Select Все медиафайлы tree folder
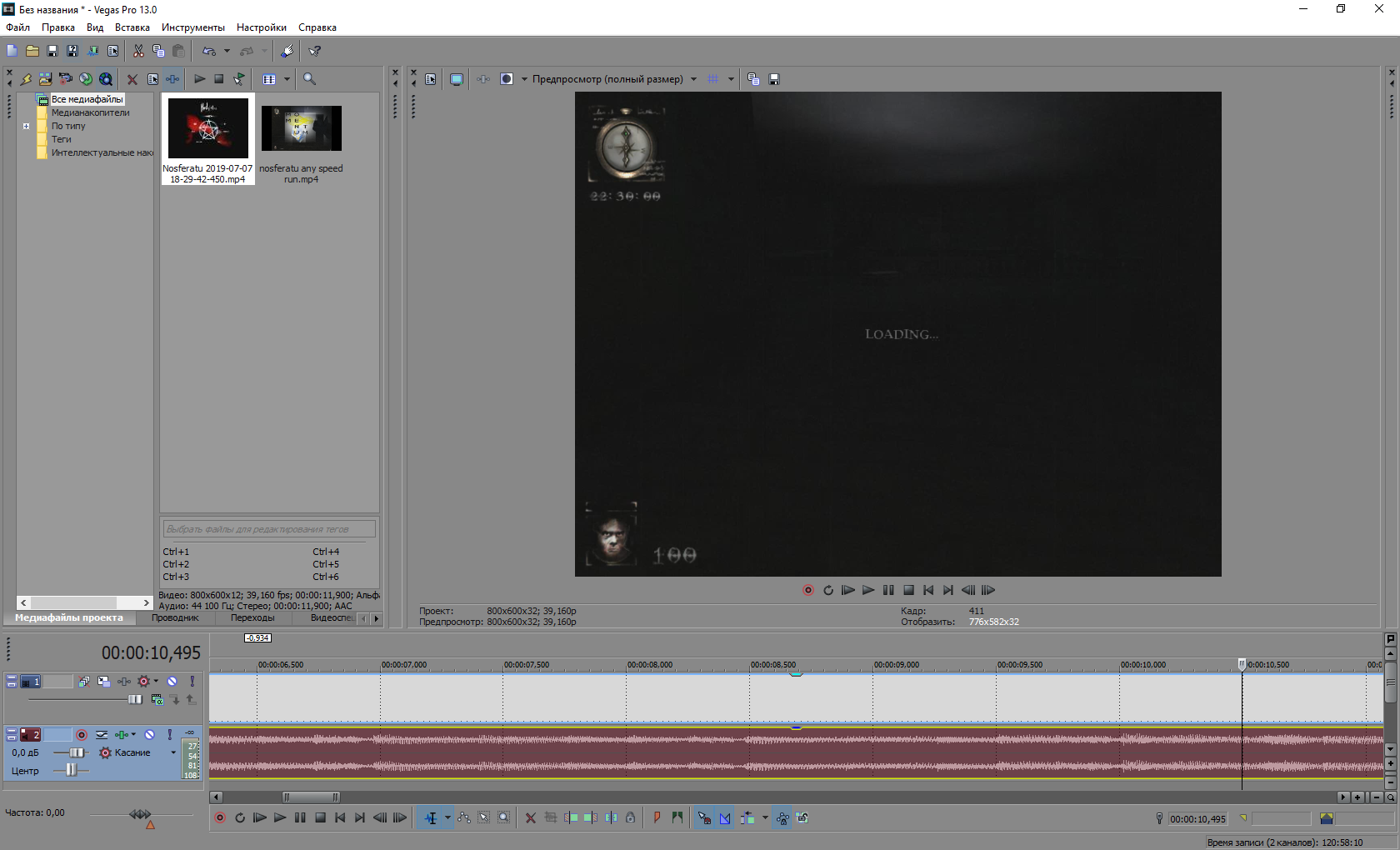Image resolution: width=1400 pixels, height=850 pixels. point(87,99)
